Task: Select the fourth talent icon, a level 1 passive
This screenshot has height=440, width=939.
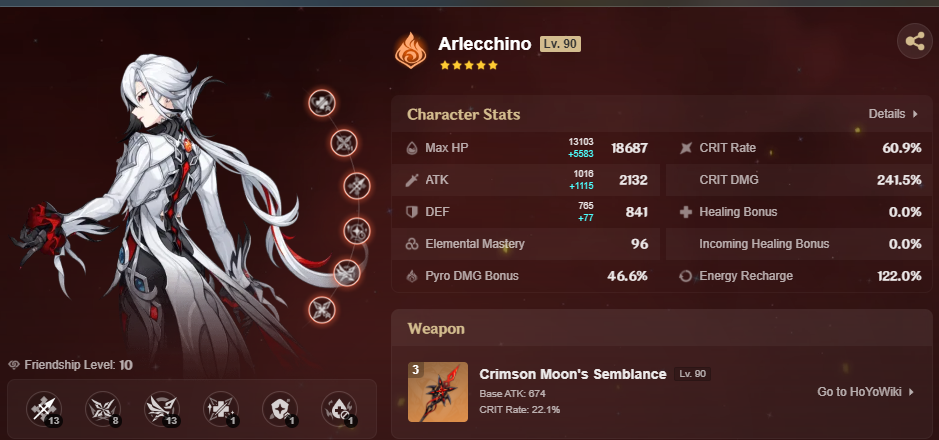Action: click(x=221, y=409)
